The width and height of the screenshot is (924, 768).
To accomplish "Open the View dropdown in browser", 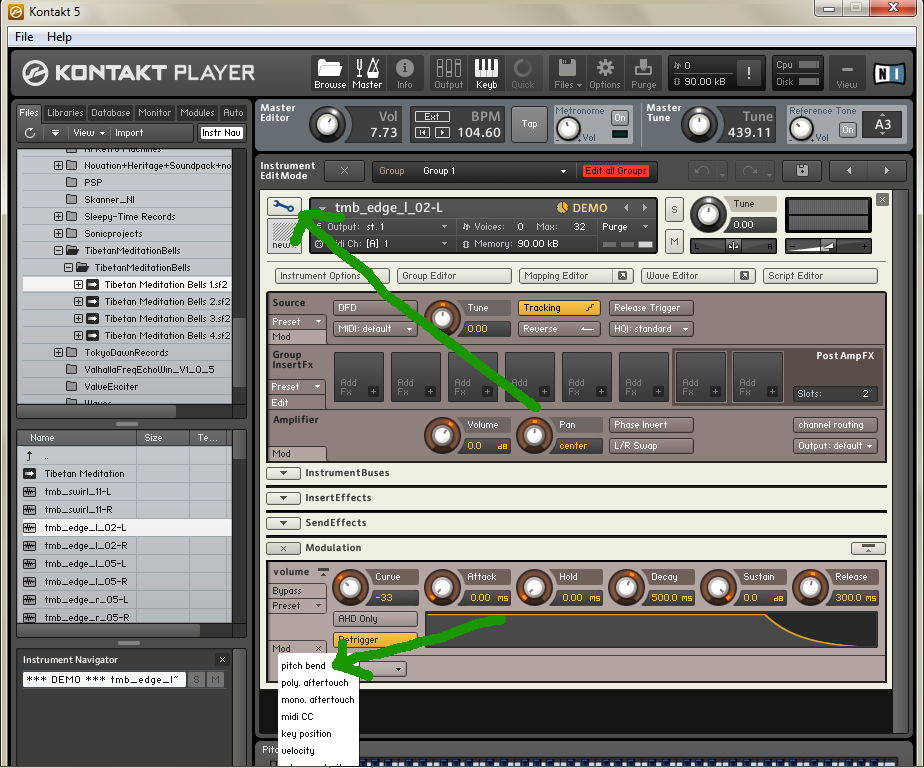I will [89, 133].
